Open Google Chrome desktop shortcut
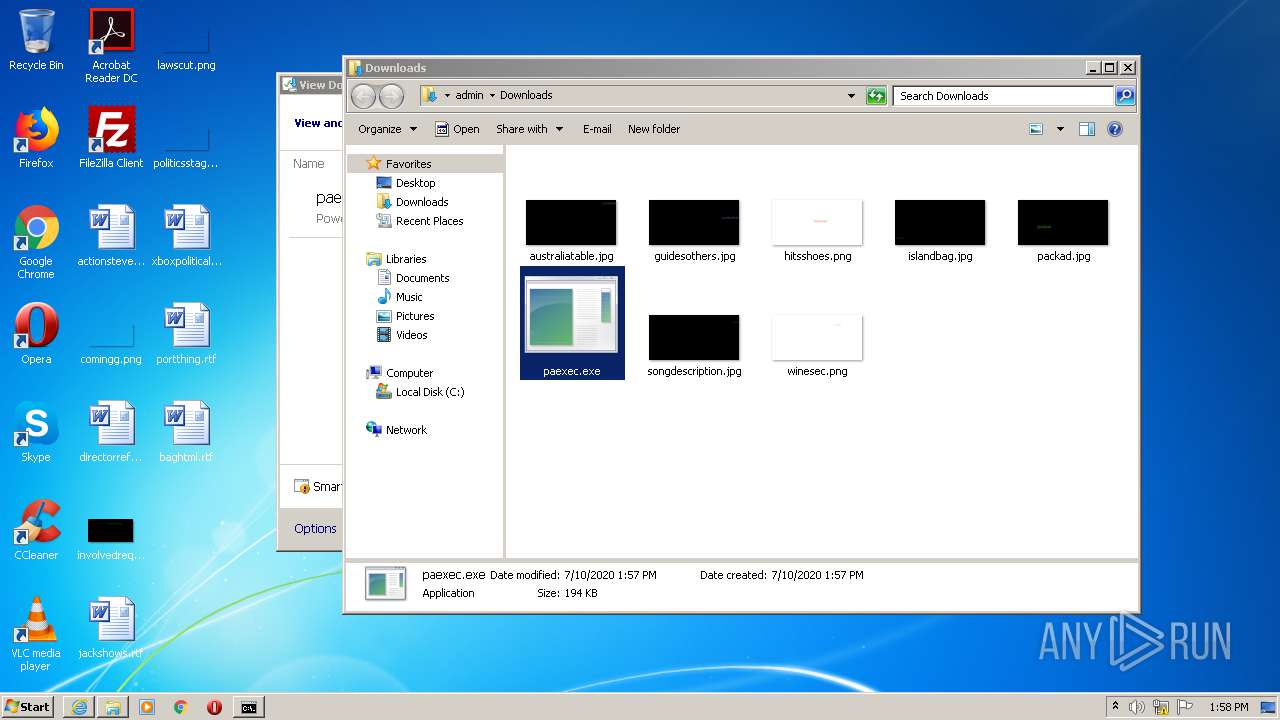The width and height of the screenshot is (1280, 720). (36, 242)
